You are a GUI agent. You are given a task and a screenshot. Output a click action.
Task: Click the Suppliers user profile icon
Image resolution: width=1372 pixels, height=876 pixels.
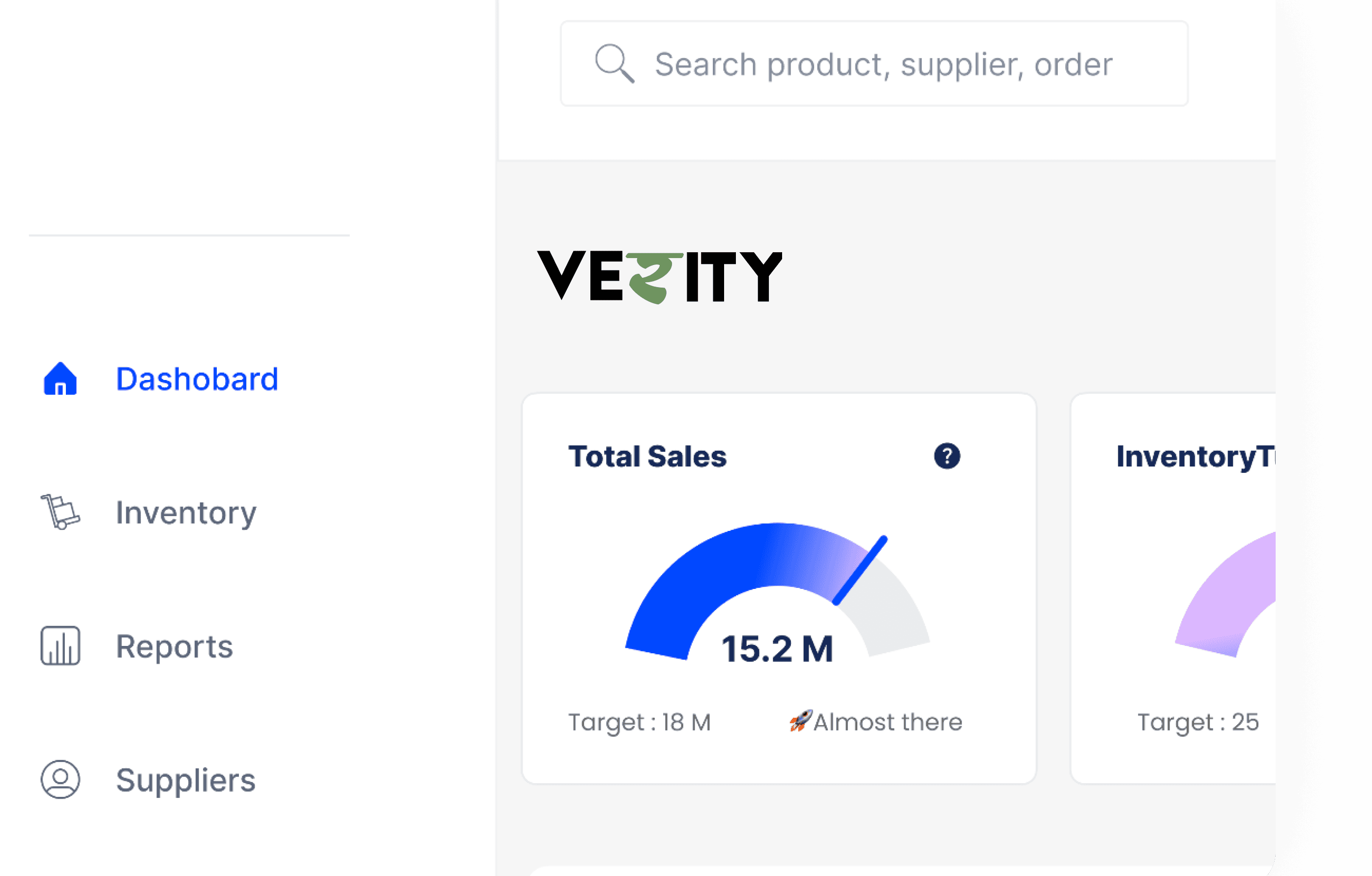(x=60, y=779)
